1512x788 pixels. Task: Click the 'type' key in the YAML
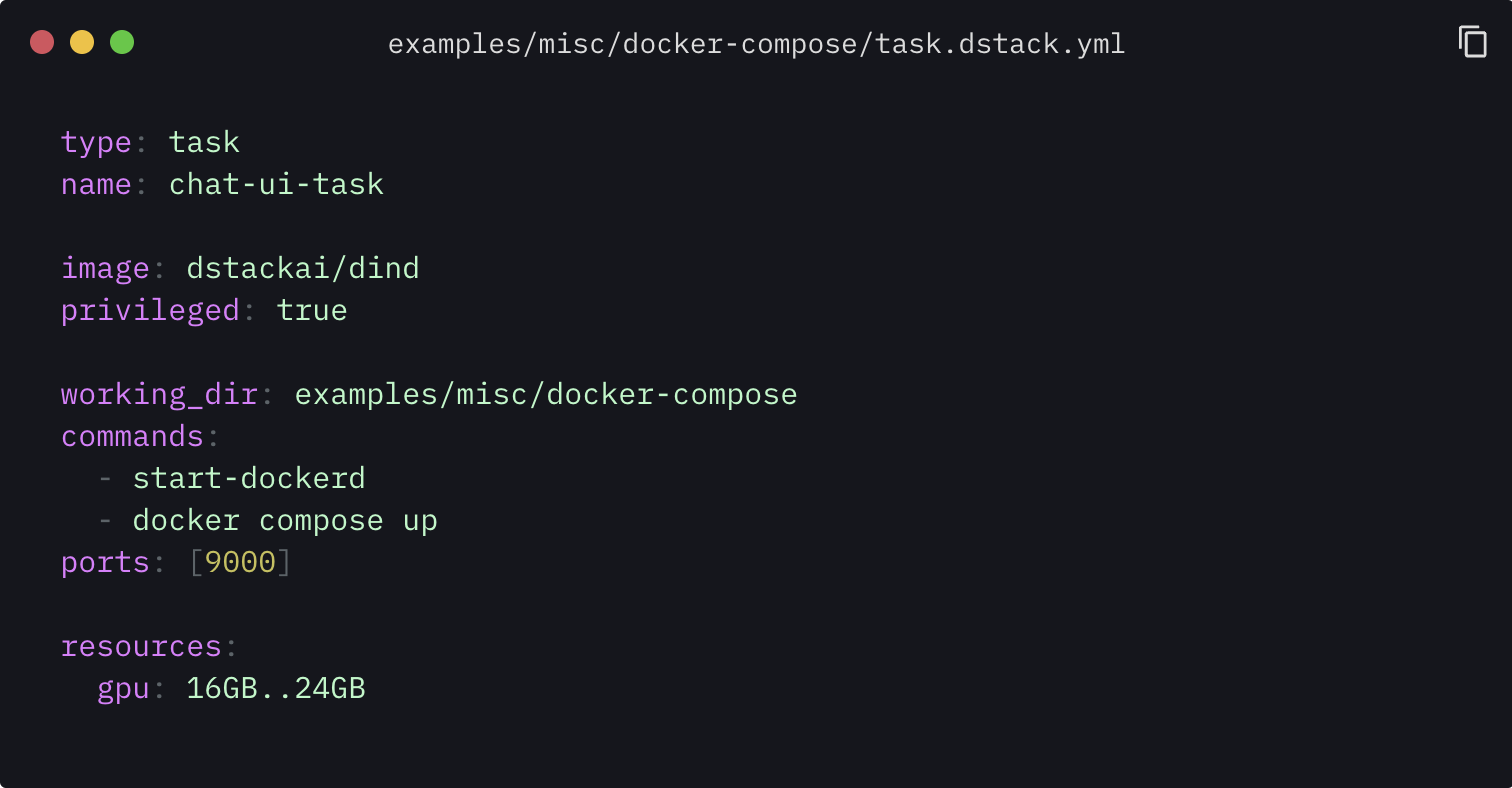[x=97, y=142]
